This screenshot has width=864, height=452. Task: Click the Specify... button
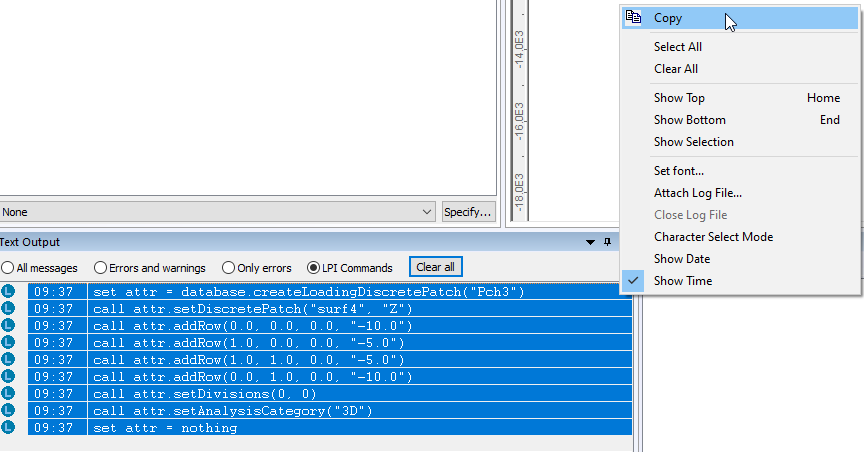point(469,212)
